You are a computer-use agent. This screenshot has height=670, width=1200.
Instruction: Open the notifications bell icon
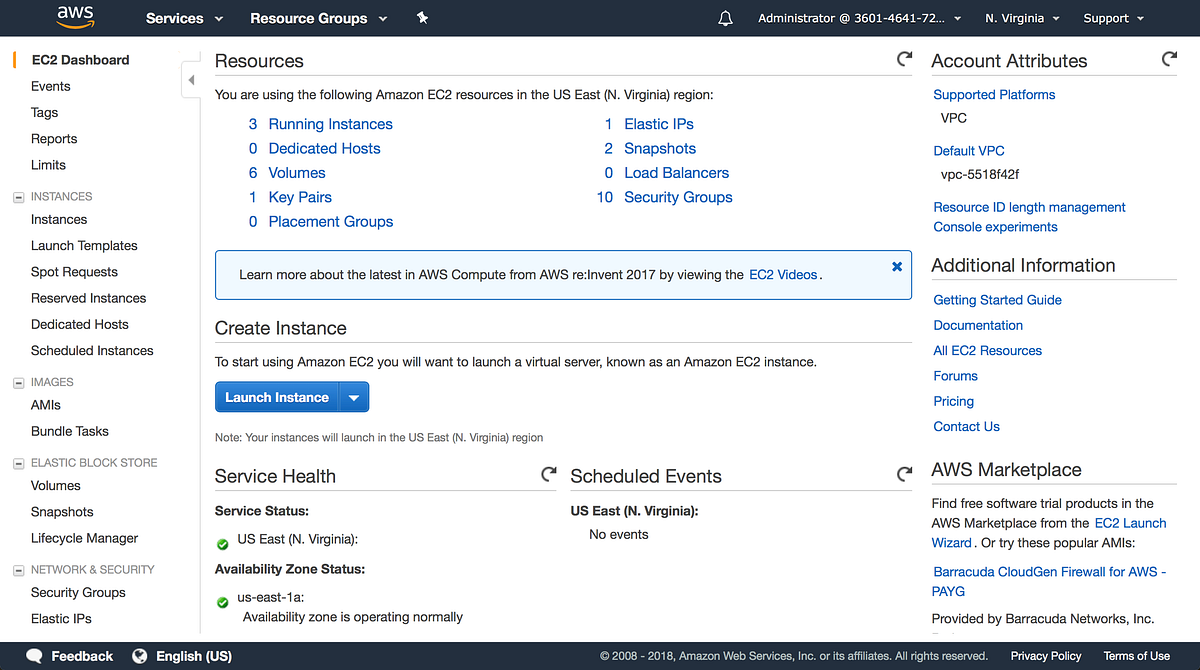725,18
